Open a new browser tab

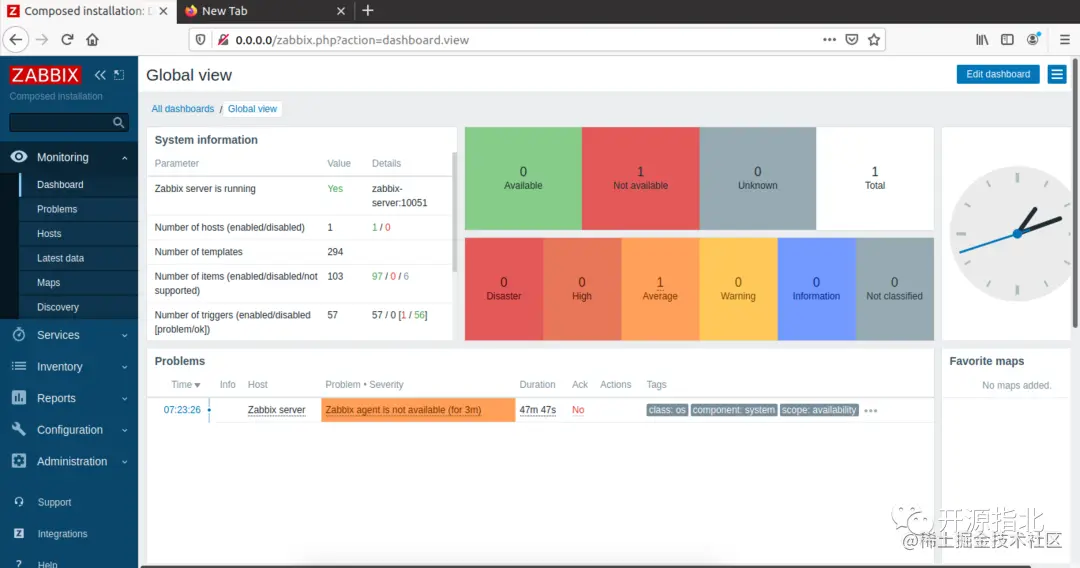[x=368, y=10]
